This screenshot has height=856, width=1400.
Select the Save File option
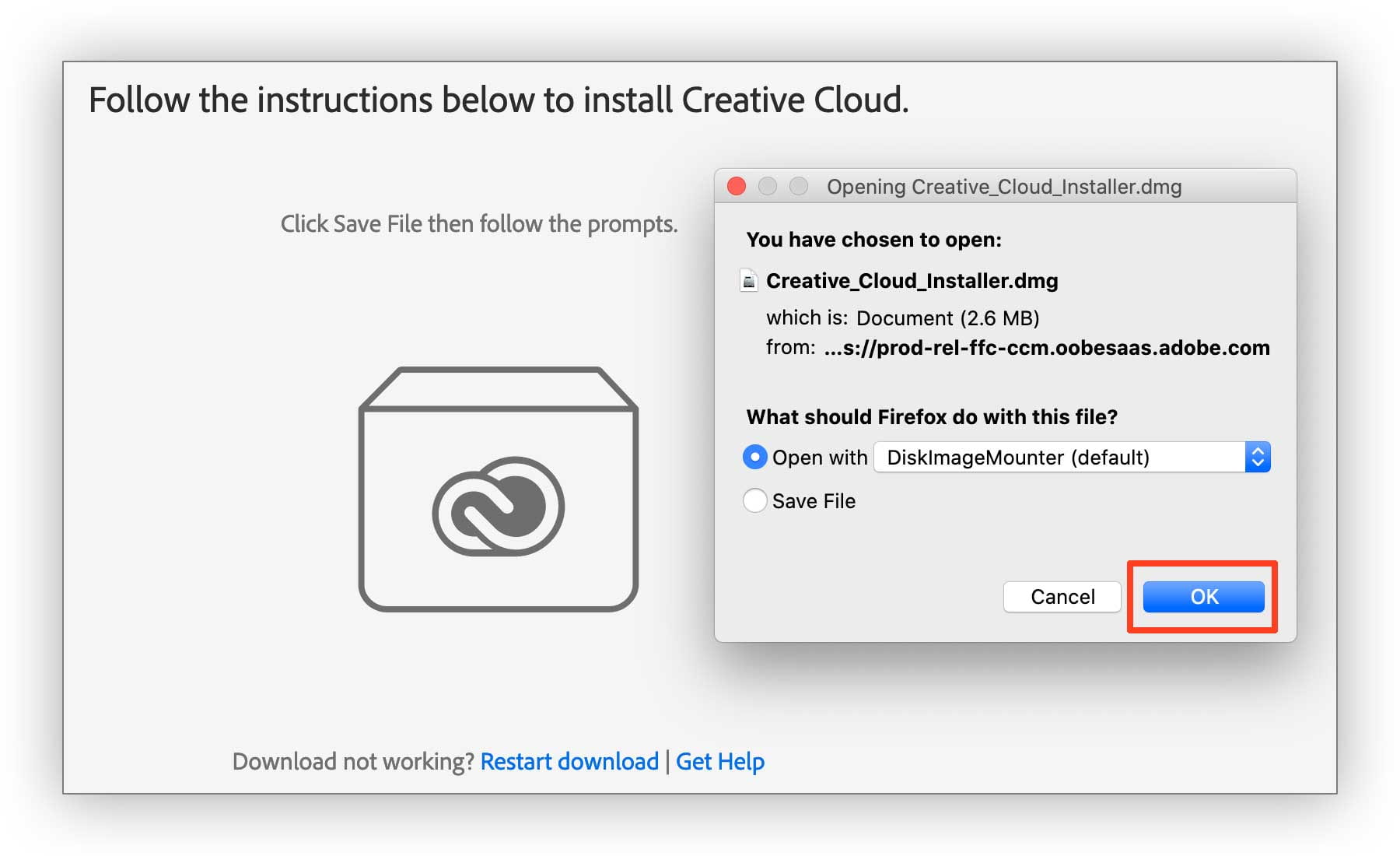click(x=754, y=501)
